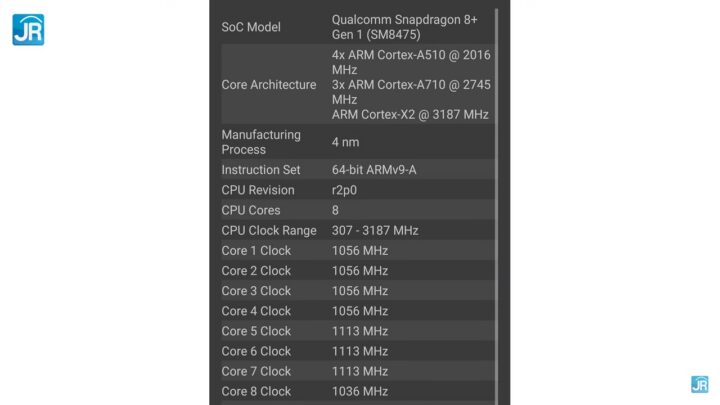Viewport: 720px width, 405px height.
Task: Select the Core Architecture label
Action: [x=269, y=85]
